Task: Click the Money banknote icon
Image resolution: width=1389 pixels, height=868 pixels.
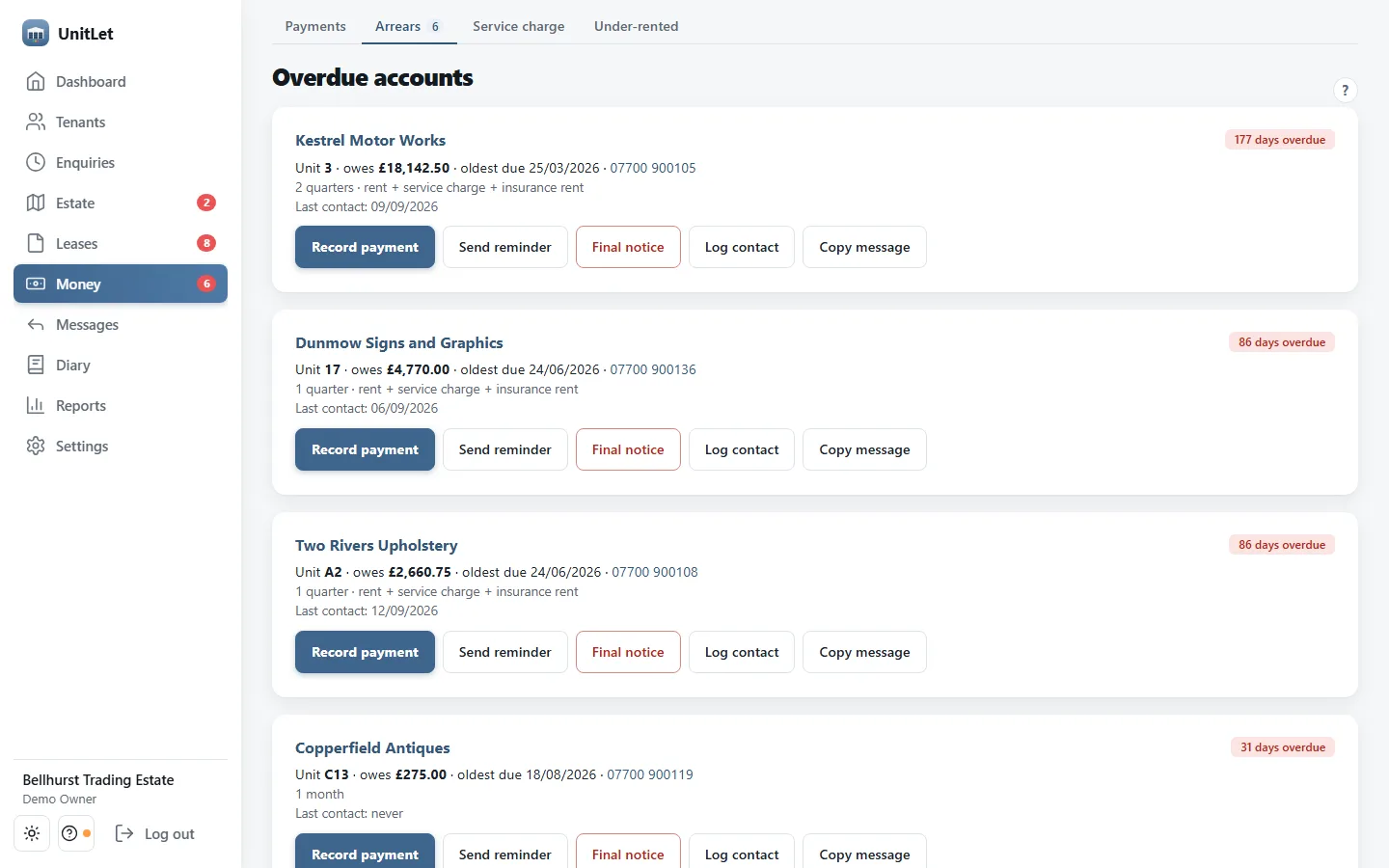Action: click(36, 285)
